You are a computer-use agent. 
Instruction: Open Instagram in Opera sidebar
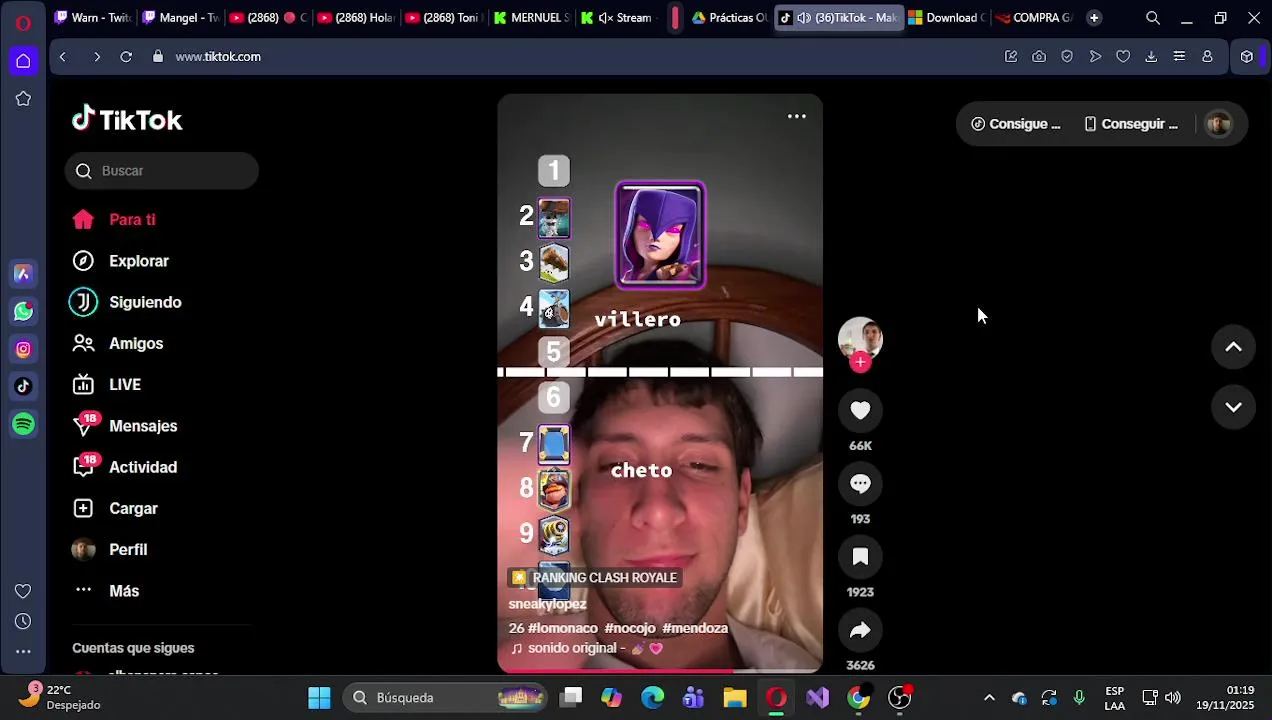click(23, 349)
